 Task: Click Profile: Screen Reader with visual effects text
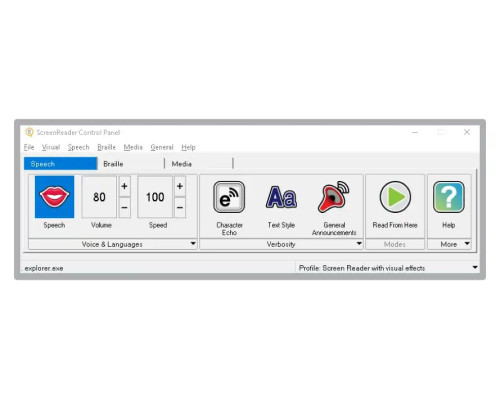coord(362,268)
